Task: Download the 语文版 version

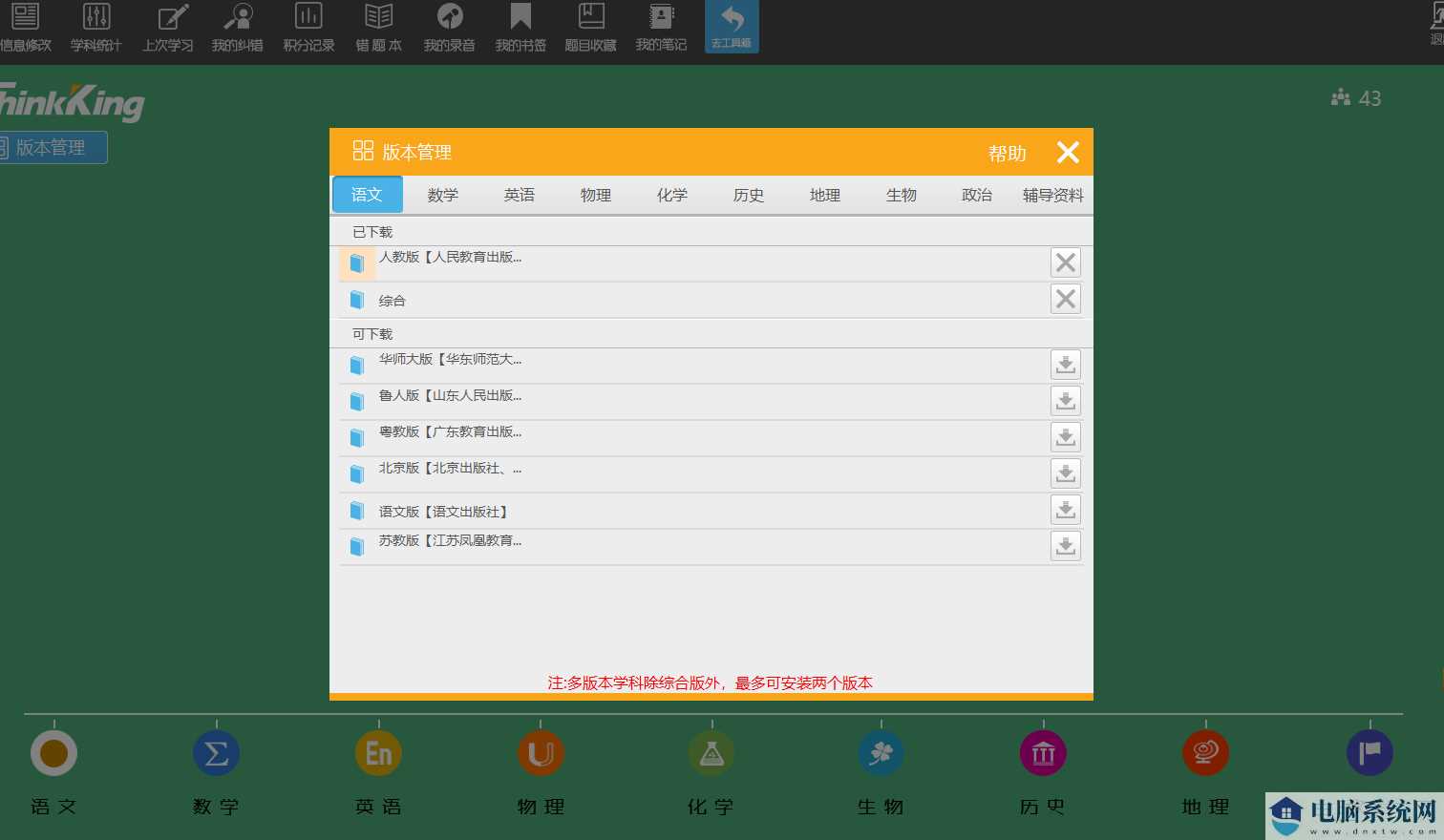Action: point(1066,510)
